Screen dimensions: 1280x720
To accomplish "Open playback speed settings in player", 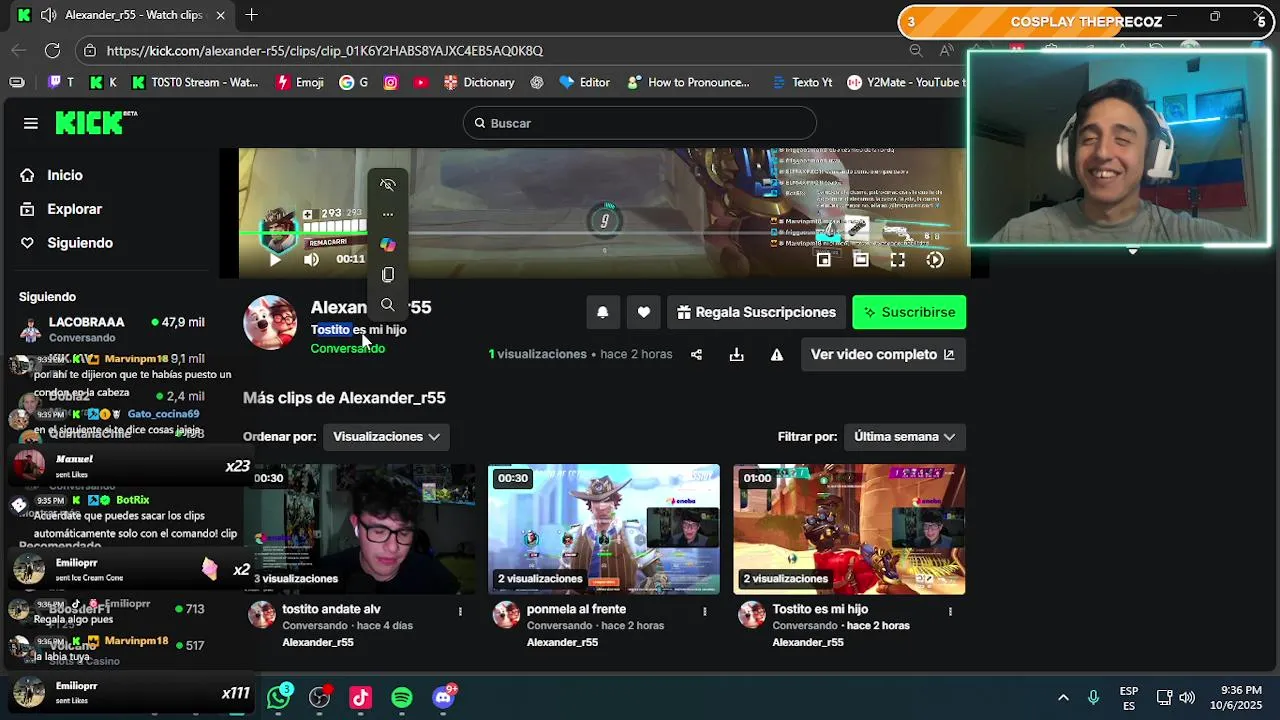I will (935, 260).
